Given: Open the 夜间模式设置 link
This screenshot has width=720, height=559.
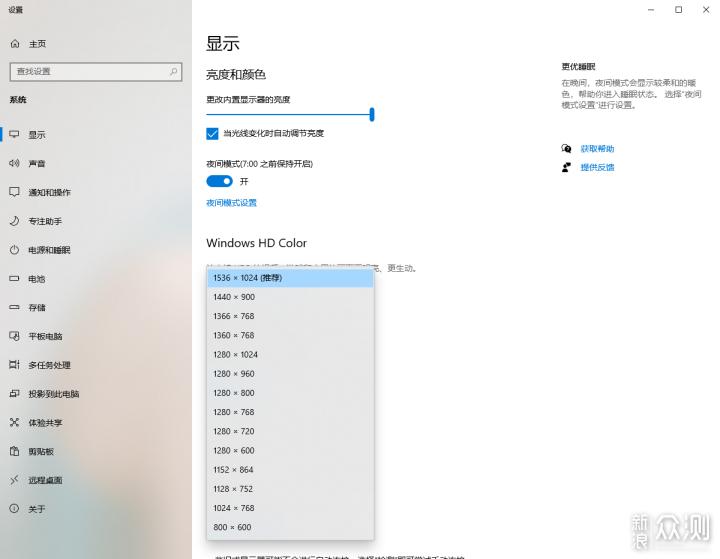Looking at the screenshot, I should click(231, 203).
